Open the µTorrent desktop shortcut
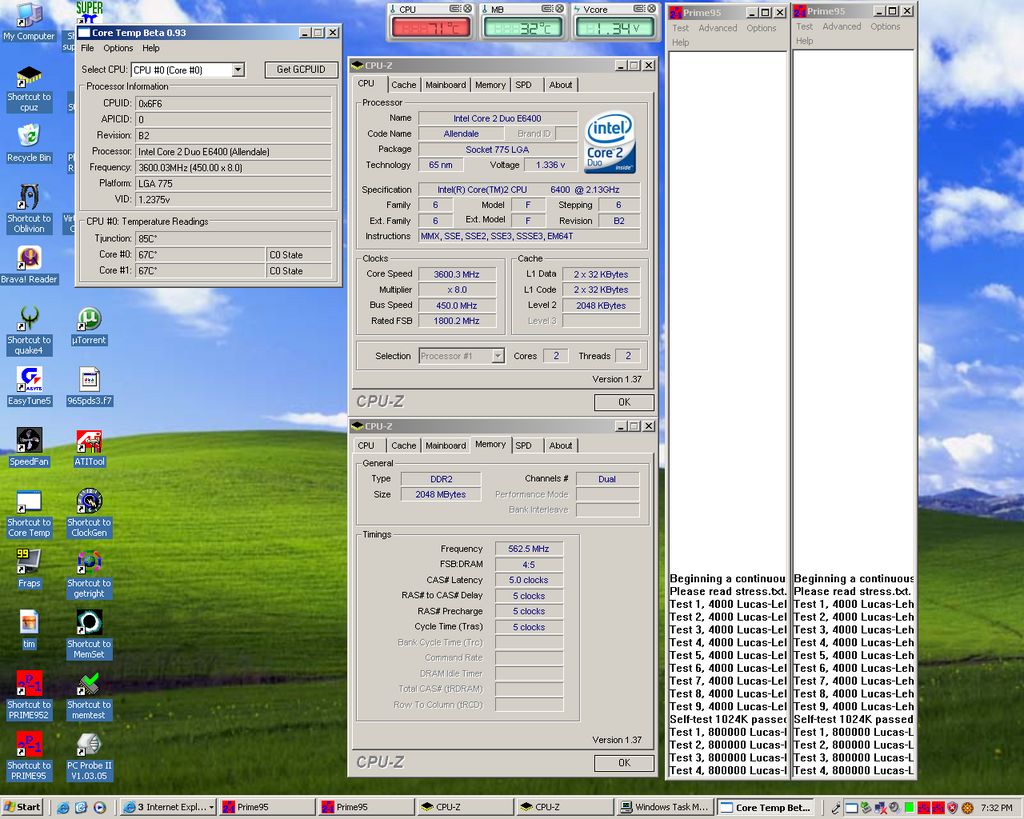Image resolution: width=1024 pixels, height=819 pixels. (x=89, y=320)
